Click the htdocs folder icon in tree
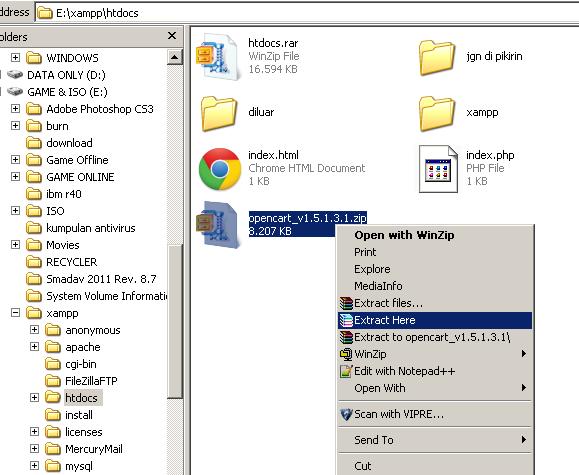The width and height of the screenshot is (579, 475). tap(53, 398)
